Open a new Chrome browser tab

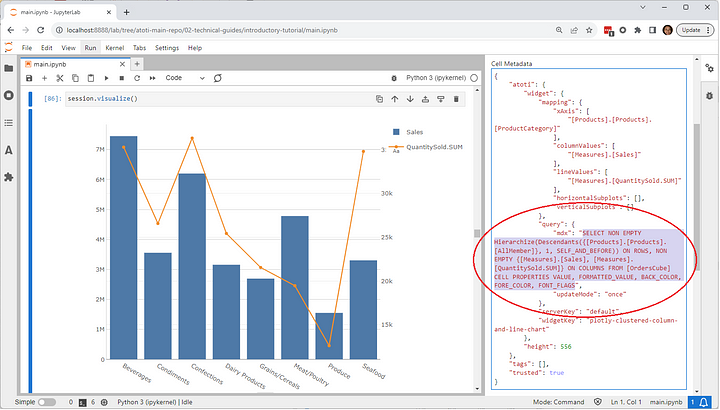[127, 12]
